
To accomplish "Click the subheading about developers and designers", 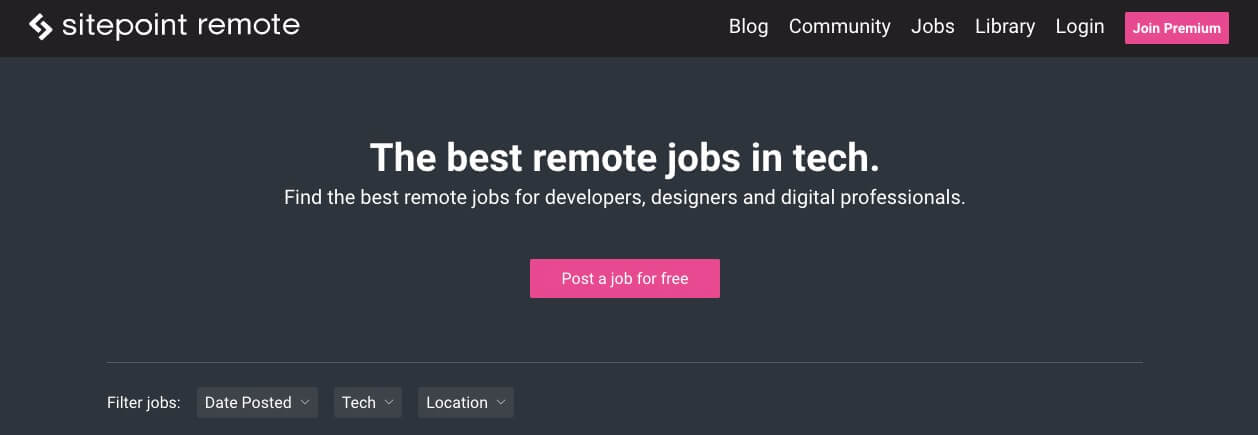I will 625,197.
